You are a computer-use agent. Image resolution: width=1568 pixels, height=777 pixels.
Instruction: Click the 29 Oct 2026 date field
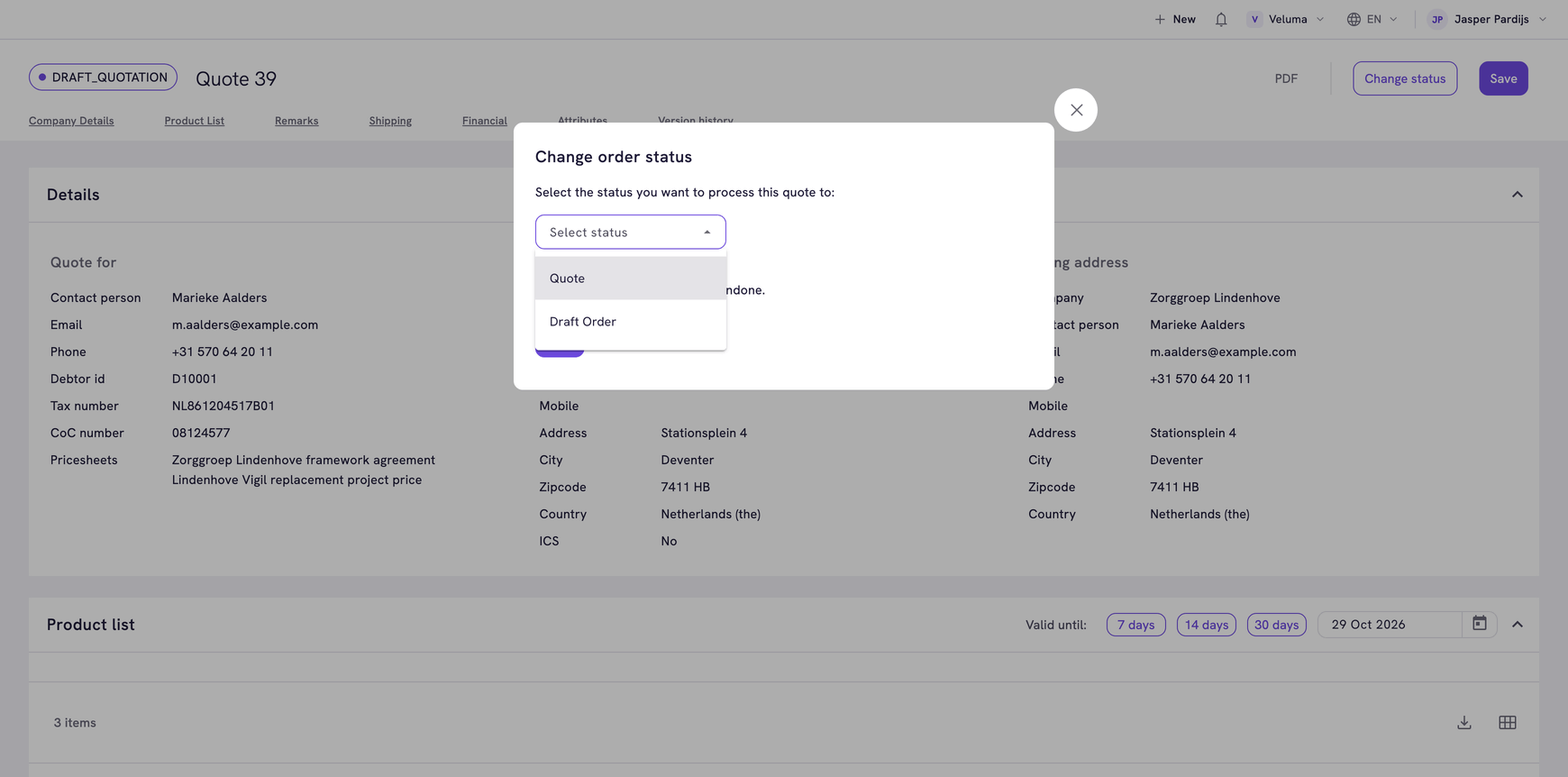[x=1390, y=625]
